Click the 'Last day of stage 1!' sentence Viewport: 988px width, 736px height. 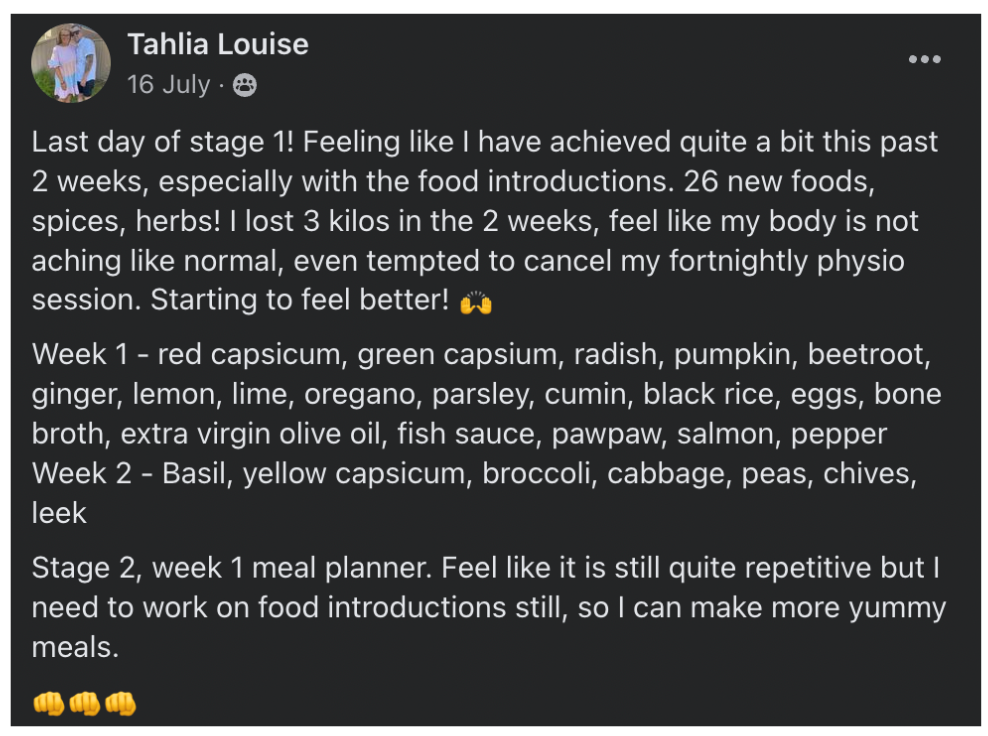pos(163,143)
